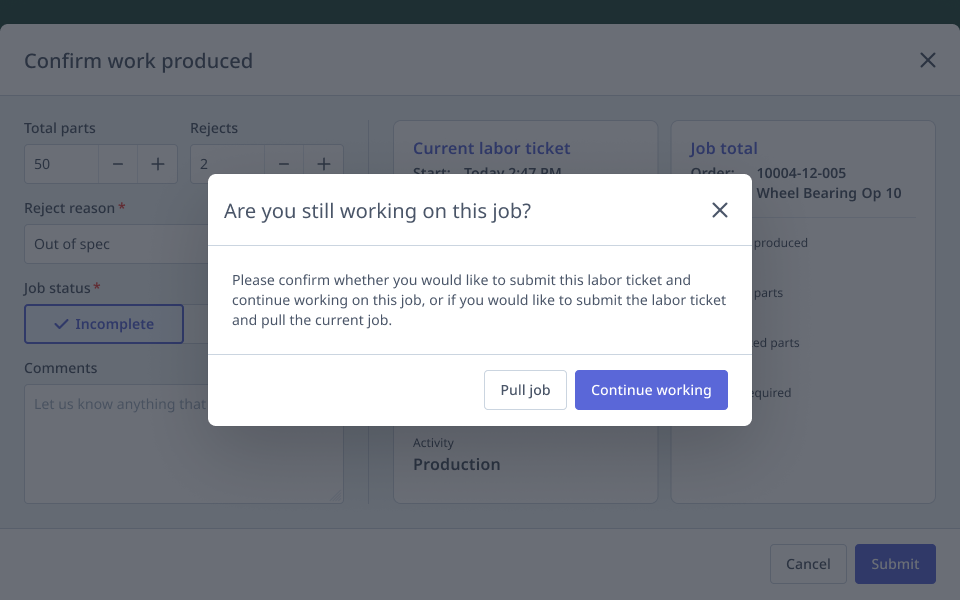Adjust the Total parts value field
This screenshot has width=960, height=600.
click(60, 163)
